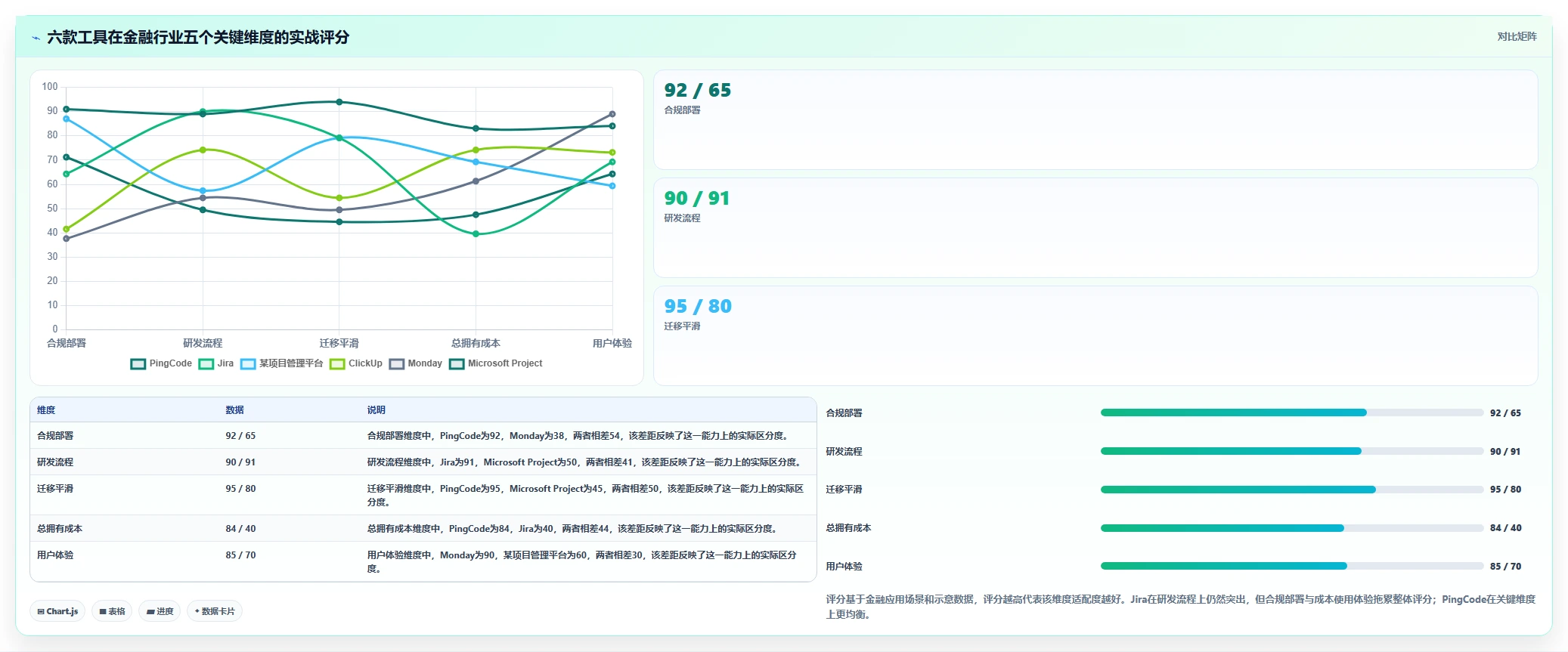The width and height of the screenshot is (1568, 652).
Task: Click table value 84 / 40
Action: (240, 529)
